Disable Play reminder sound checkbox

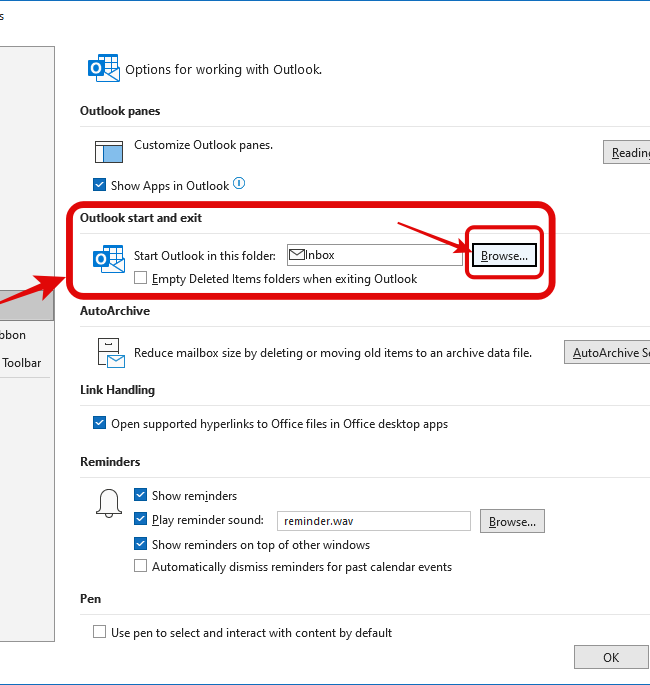point(140,519)
